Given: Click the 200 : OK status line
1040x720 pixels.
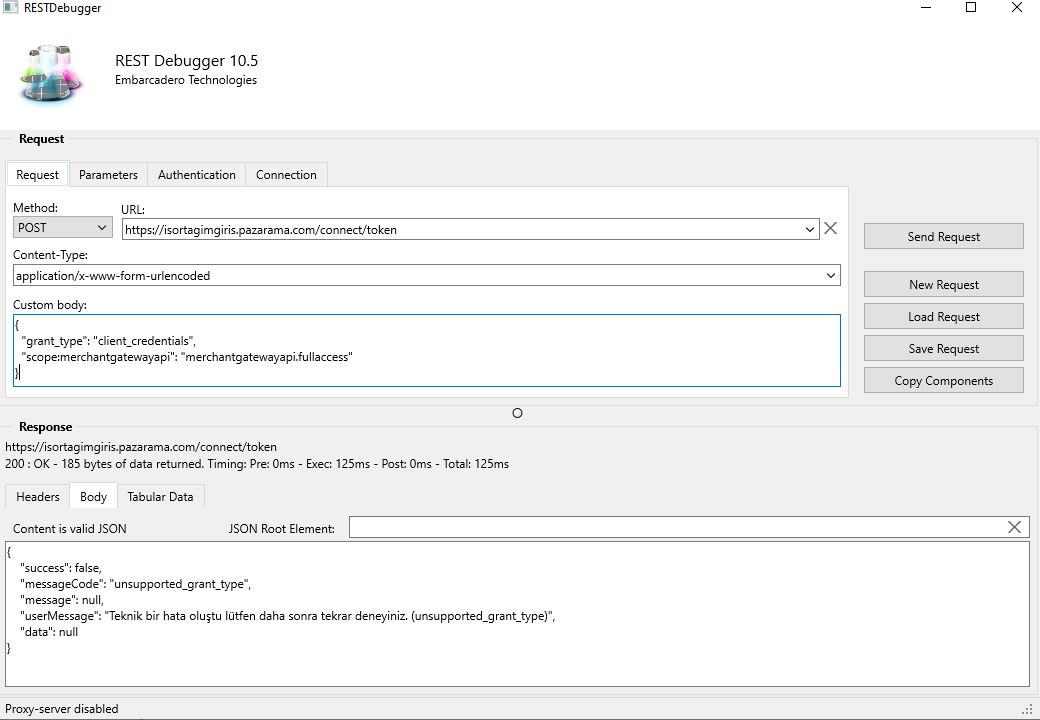Looking at the screenshot, I should click(x=257, y=464).
